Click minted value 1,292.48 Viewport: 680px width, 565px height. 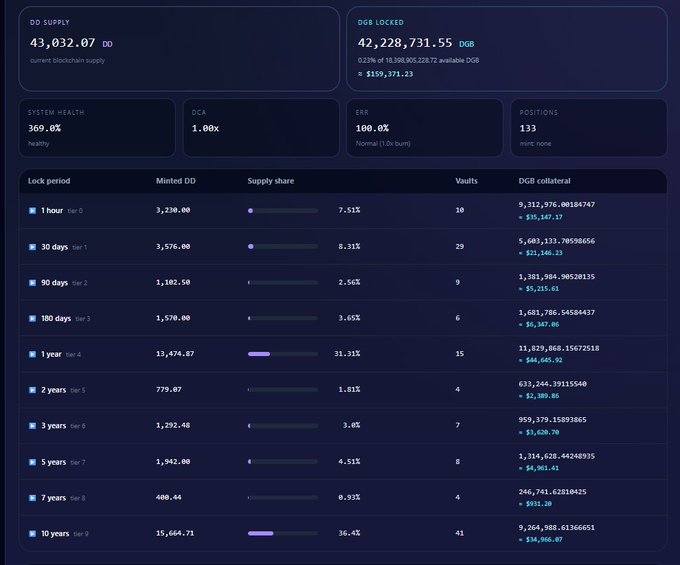[x=173, y=425]
